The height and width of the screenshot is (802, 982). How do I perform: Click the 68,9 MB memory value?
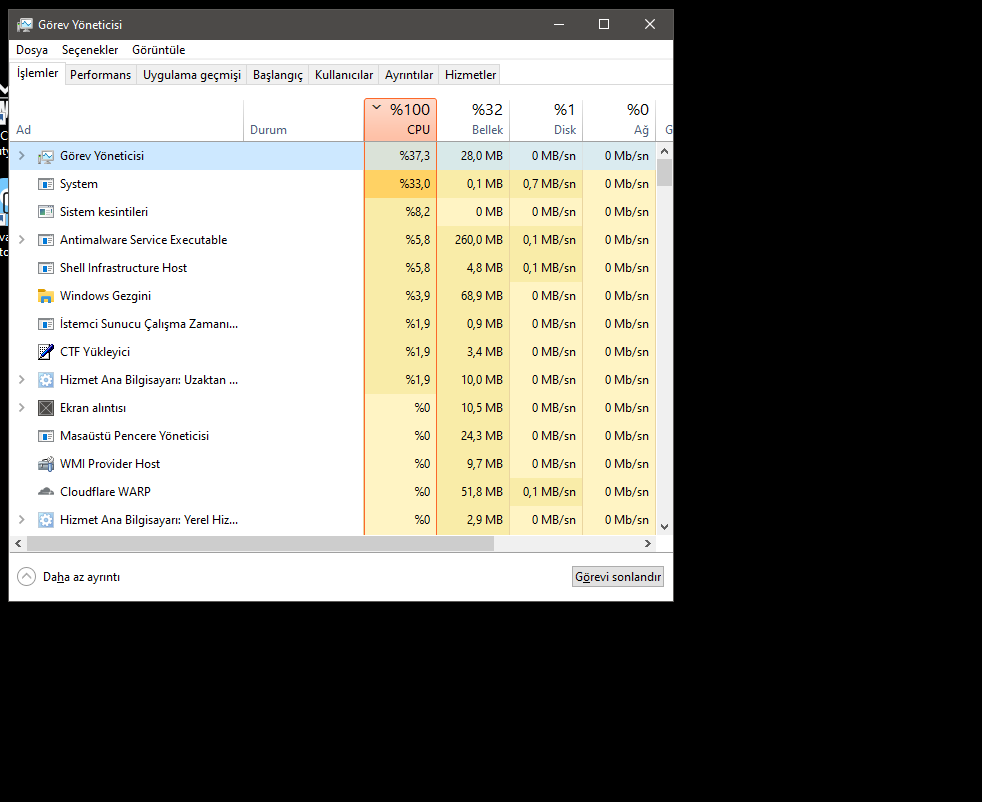(x=482, y=296)
